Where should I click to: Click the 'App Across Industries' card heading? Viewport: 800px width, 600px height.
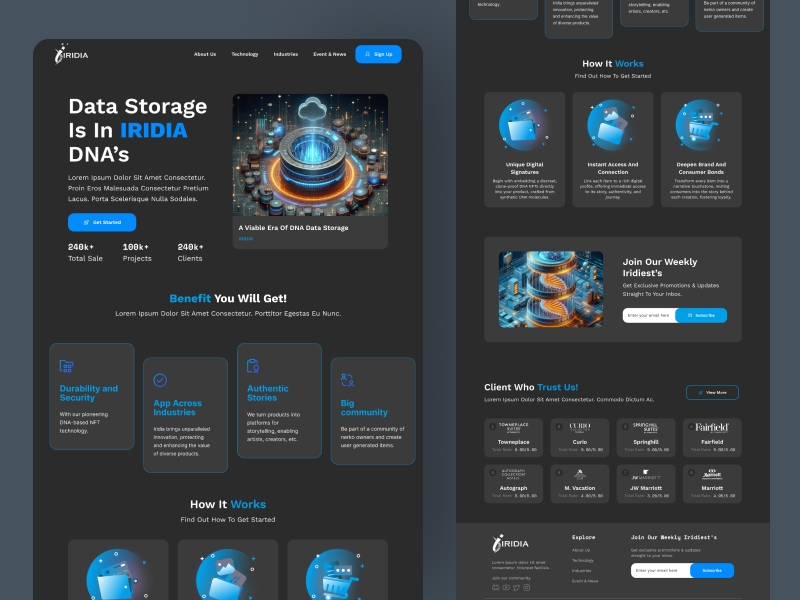pos(178,408)
